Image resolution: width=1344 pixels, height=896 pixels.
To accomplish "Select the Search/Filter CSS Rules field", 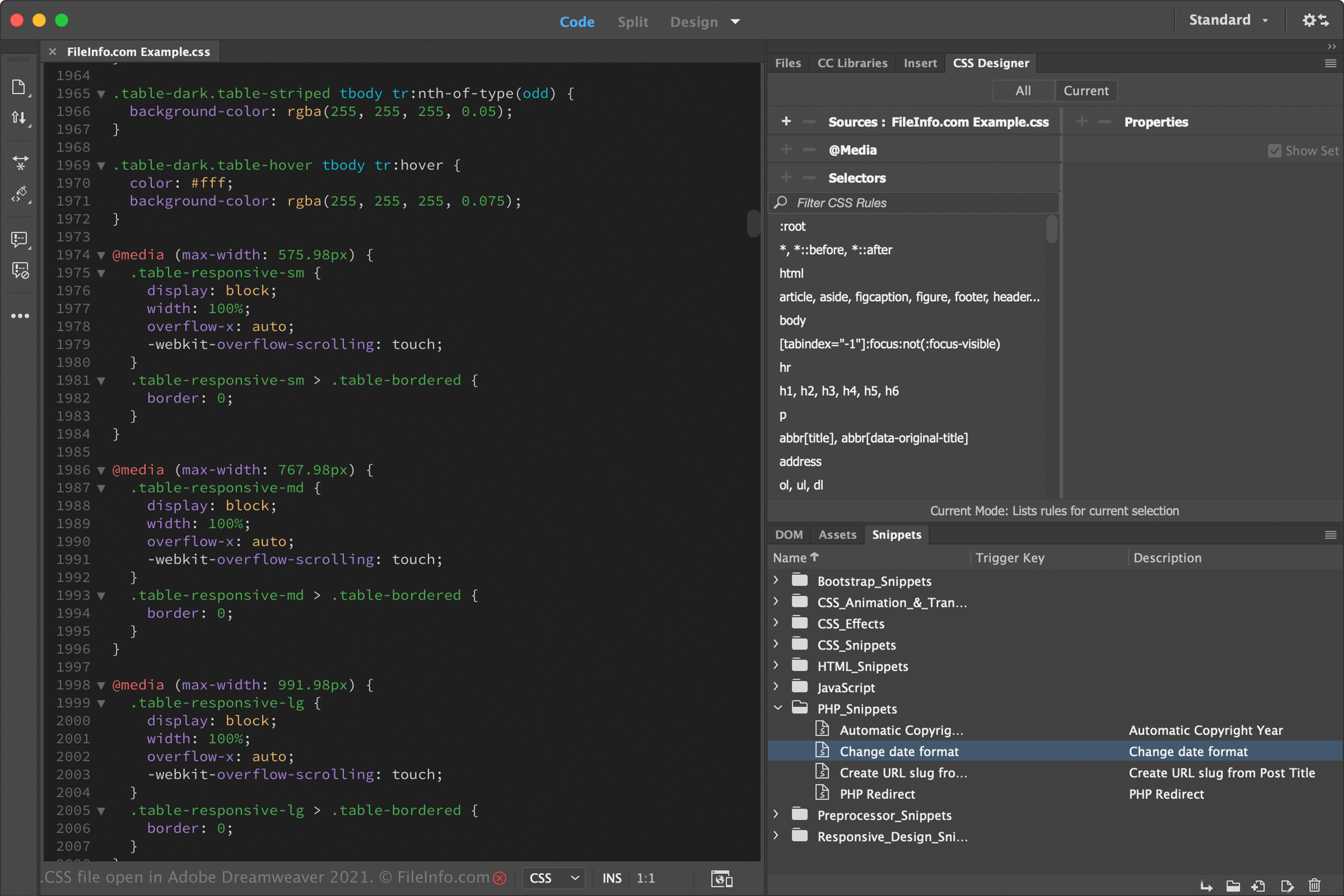I will point(912,203).
